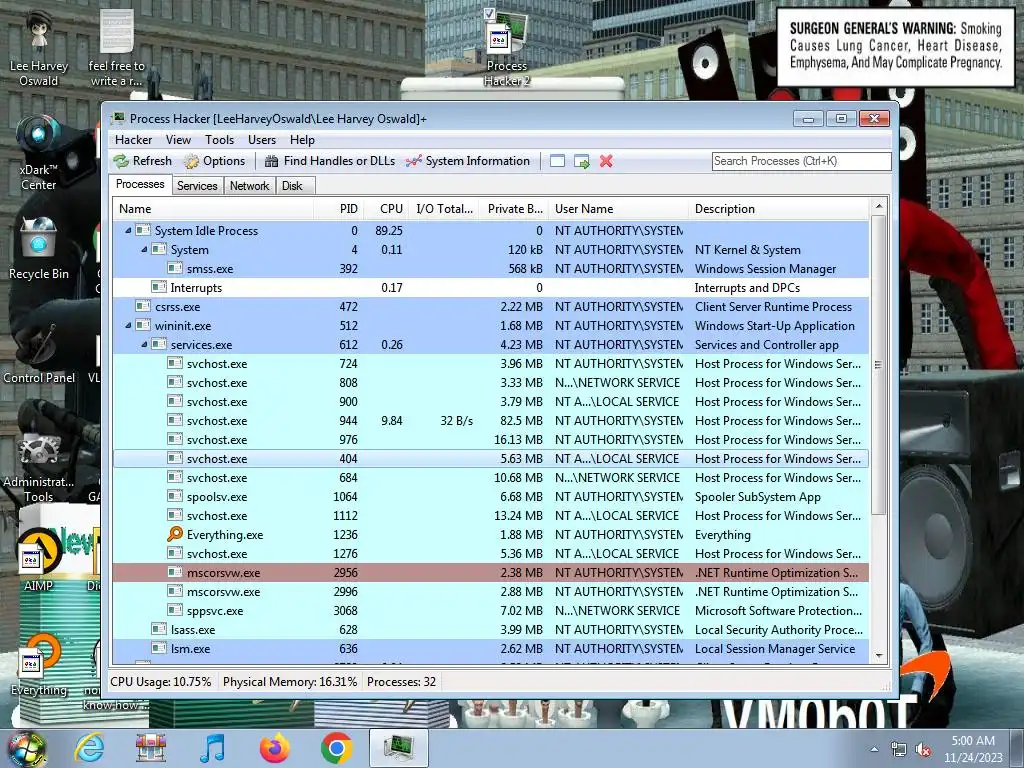Click the taskbar clock showing 5:00 AM
The image size is (1024, 768).
[x=973, y=748]
